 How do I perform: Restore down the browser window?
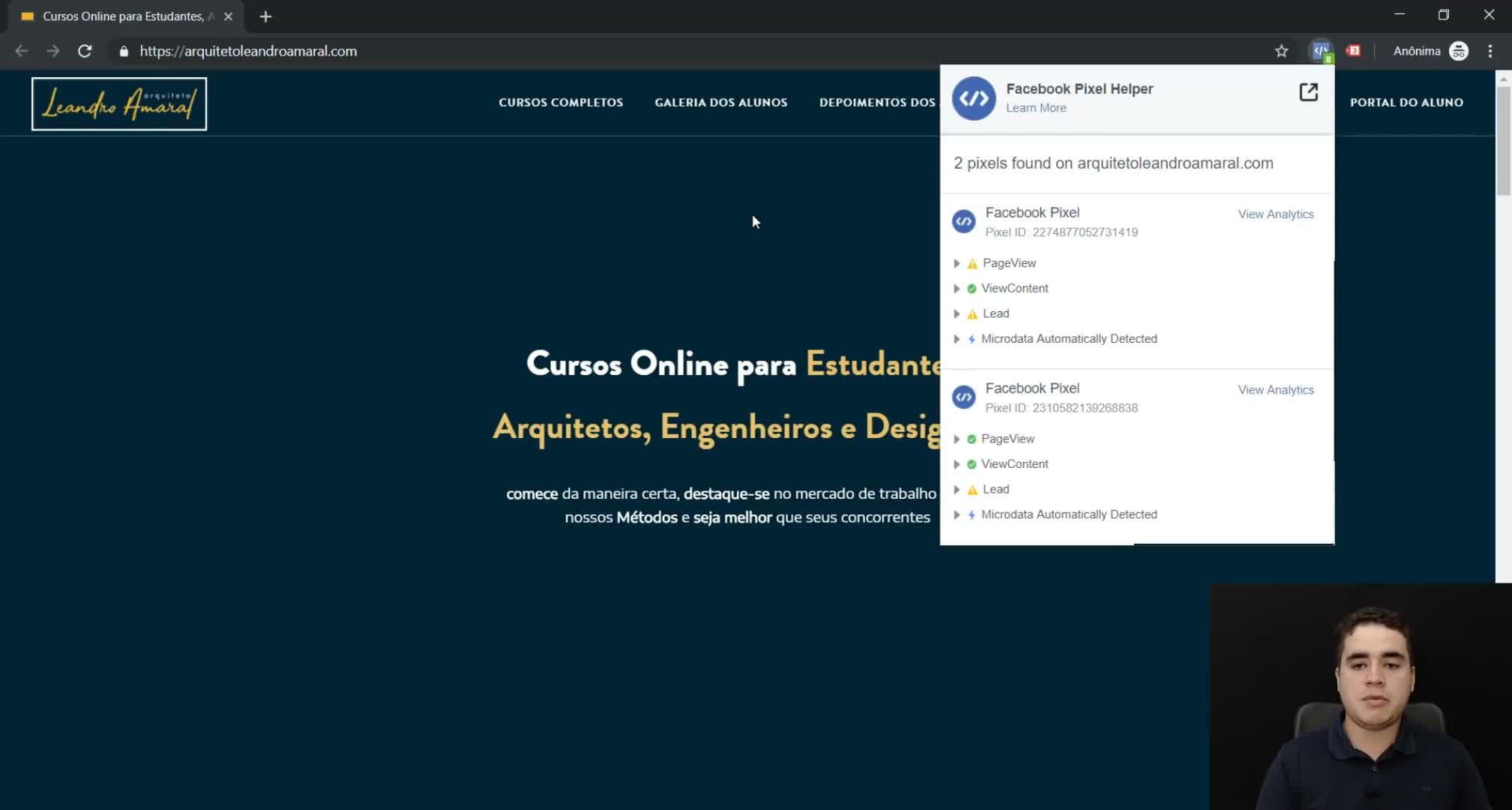click(1444, 15)
